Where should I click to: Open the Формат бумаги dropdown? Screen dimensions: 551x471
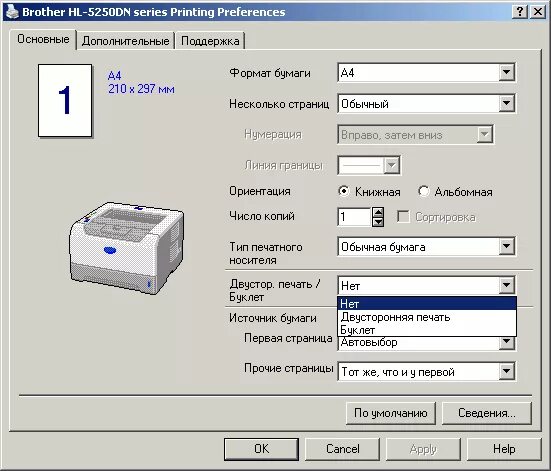point(426,73)
